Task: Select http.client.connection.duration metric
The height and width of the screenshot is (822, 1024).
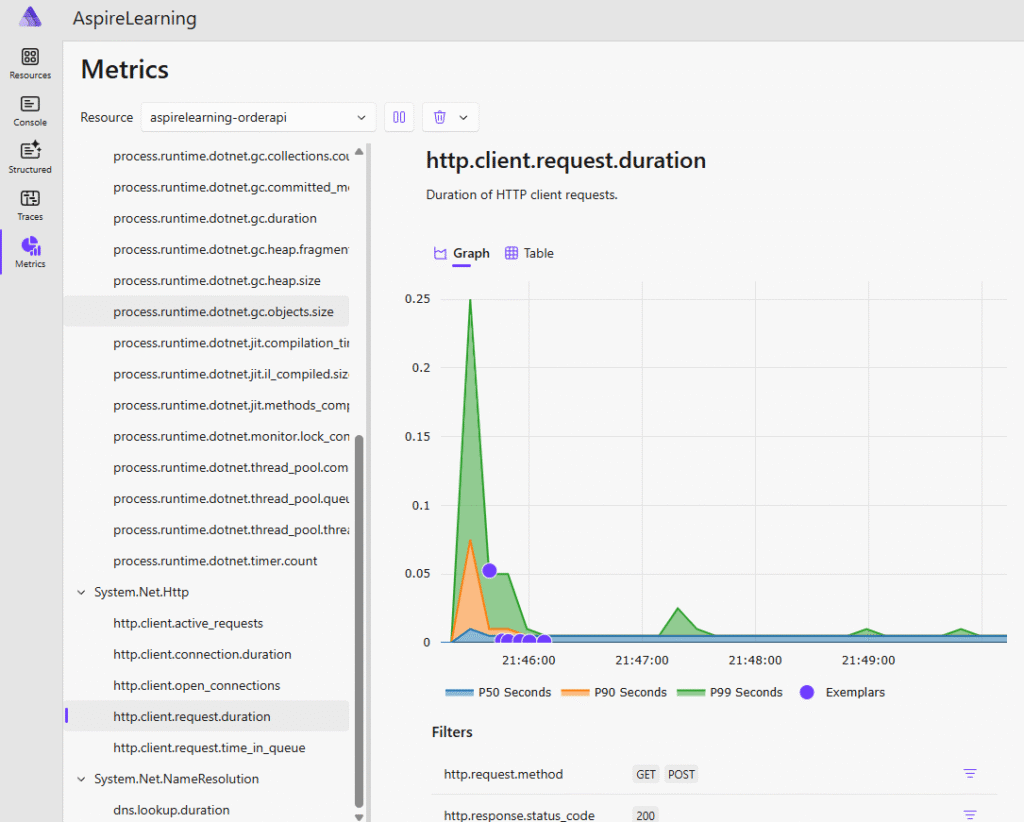Action: (202, 654)
